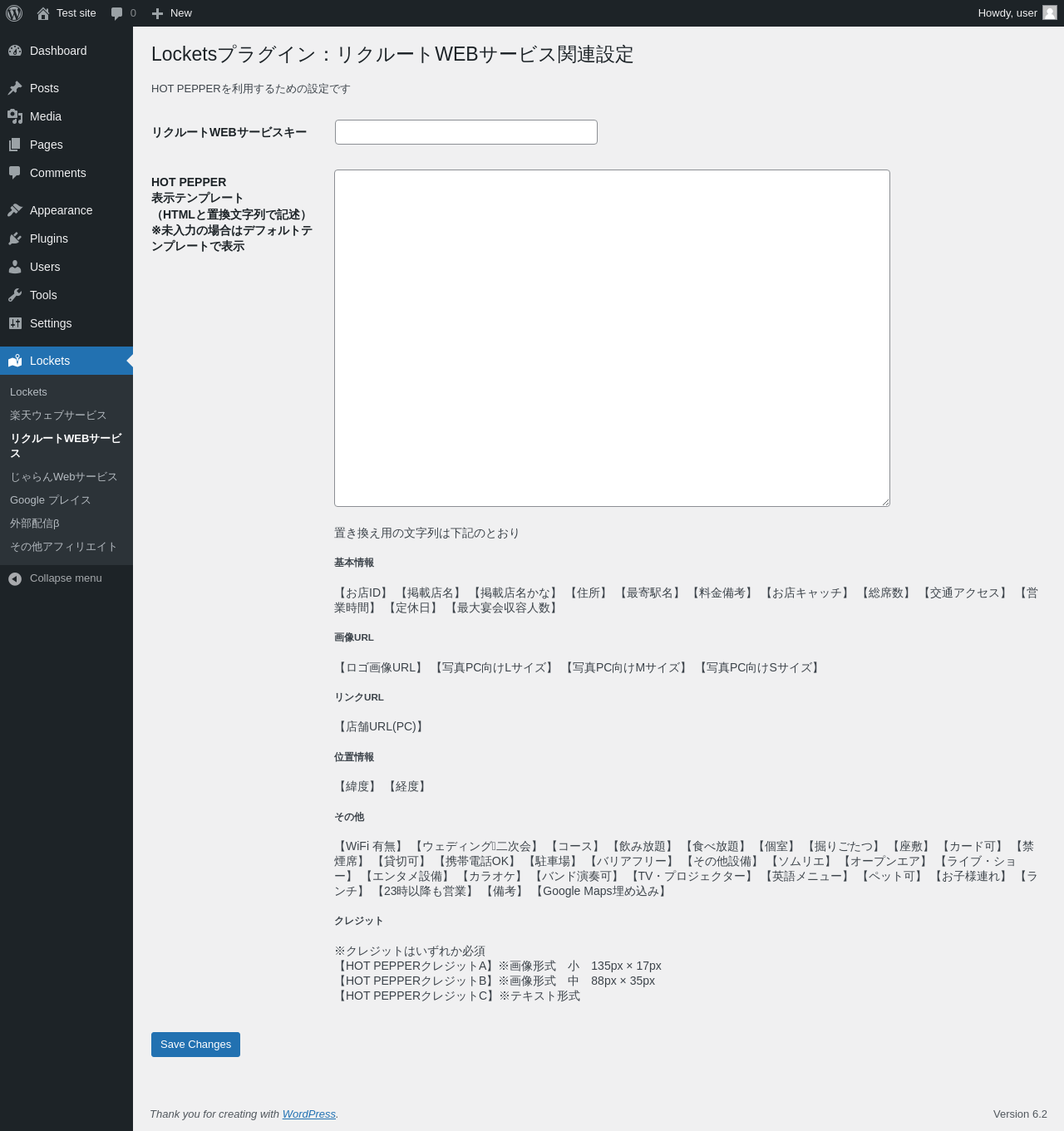Click the user avatar next to Howdy
The image size is (1064, 1131).
(x=1050, y=13)
